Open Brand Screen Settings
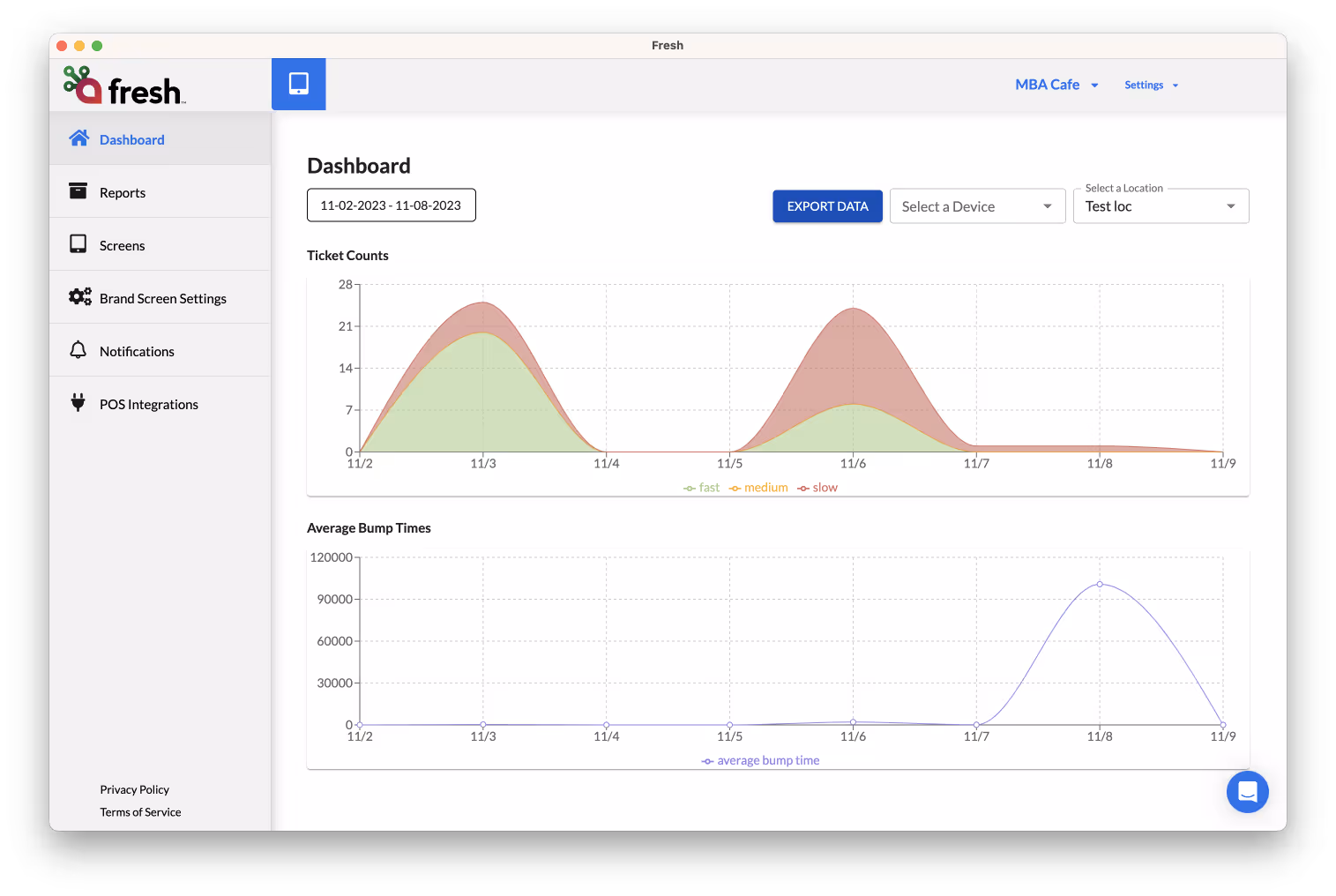The height and width of the screenshot is (896, 1336). point(160,297)
